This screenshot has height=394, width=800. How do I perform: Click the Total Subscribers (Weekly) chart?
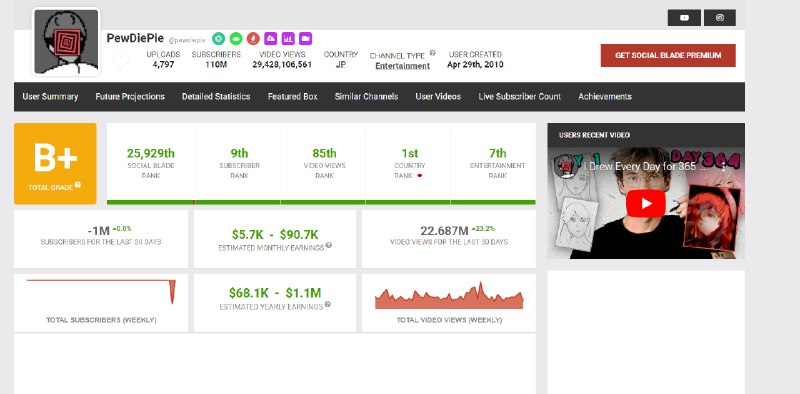(x=101, y=292)
